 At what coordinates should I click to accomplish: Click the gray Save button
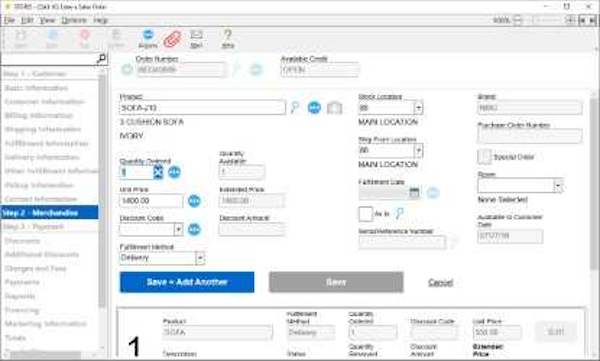[x=336, y=282]
